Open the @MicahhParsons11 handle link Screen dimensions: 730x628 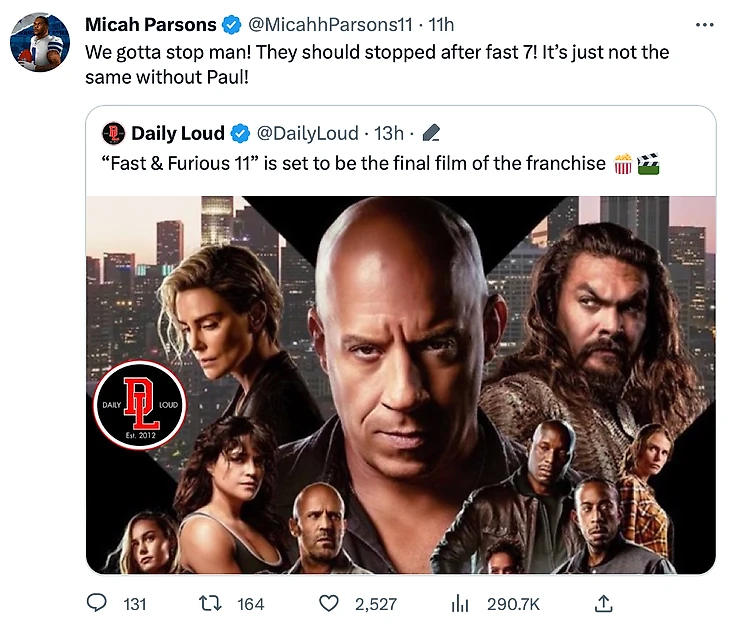click(x=331, y=24)
